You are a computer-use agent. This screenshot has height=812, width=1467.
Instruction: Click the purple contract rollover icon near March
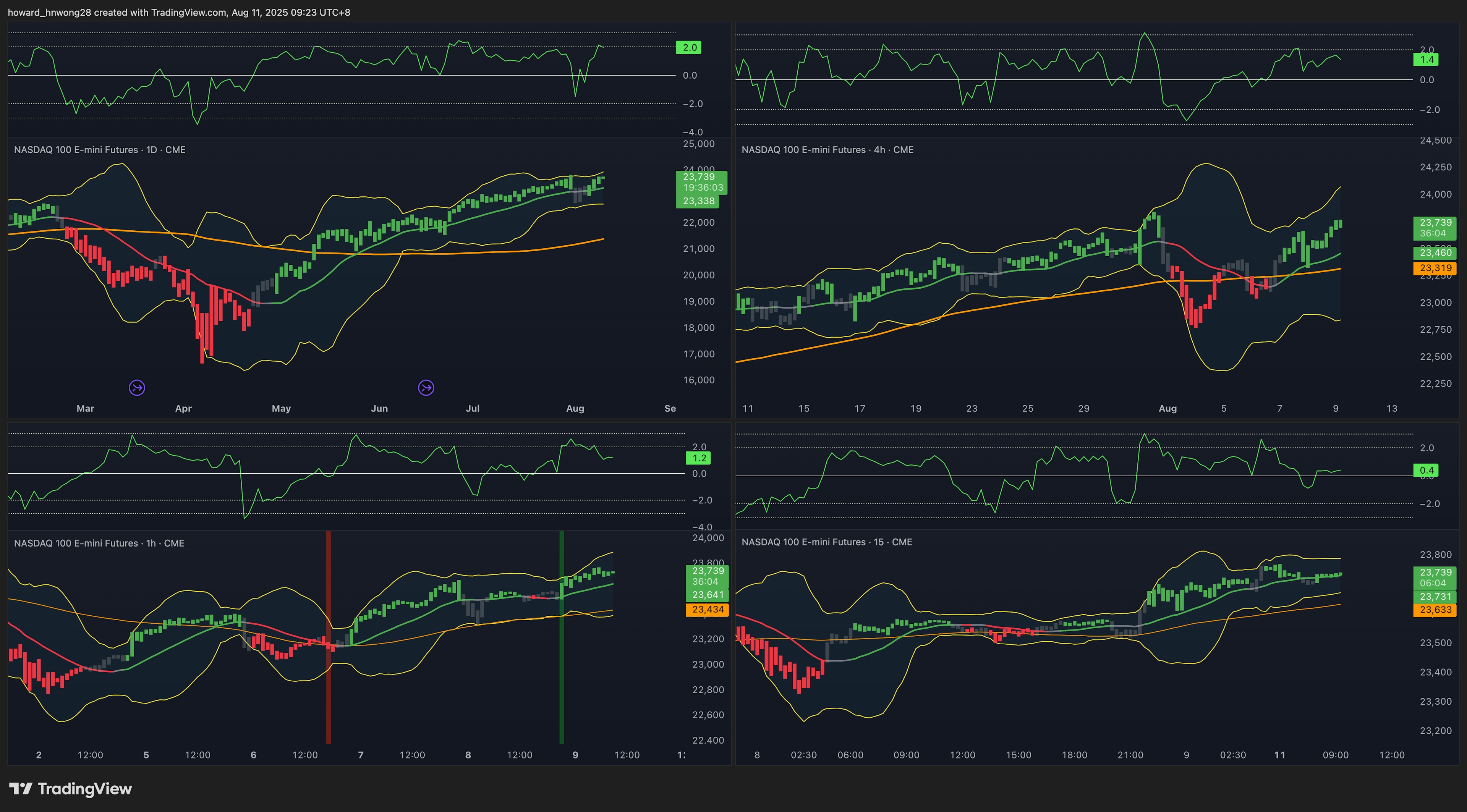pos(137,388)
